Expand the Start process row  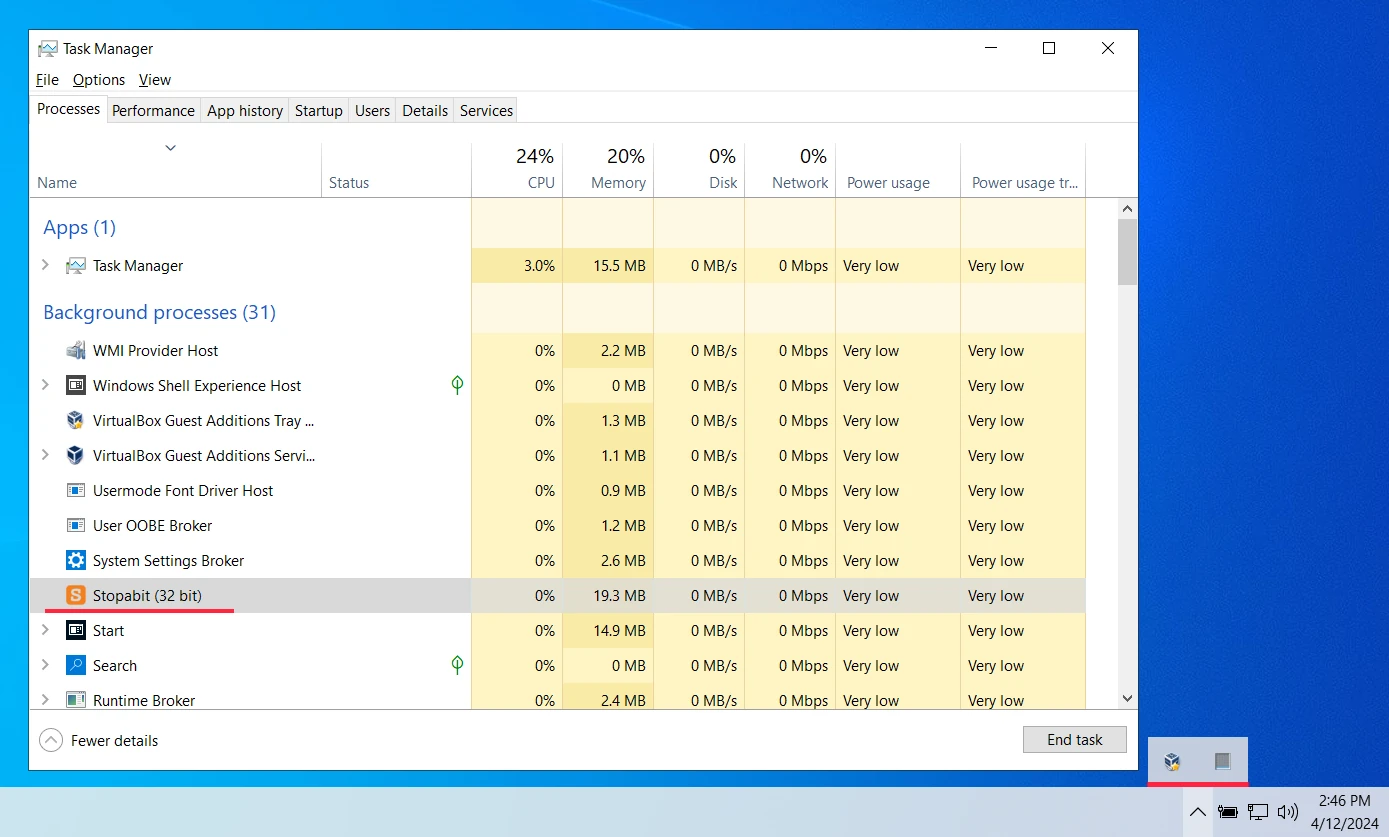click(45, 631)
